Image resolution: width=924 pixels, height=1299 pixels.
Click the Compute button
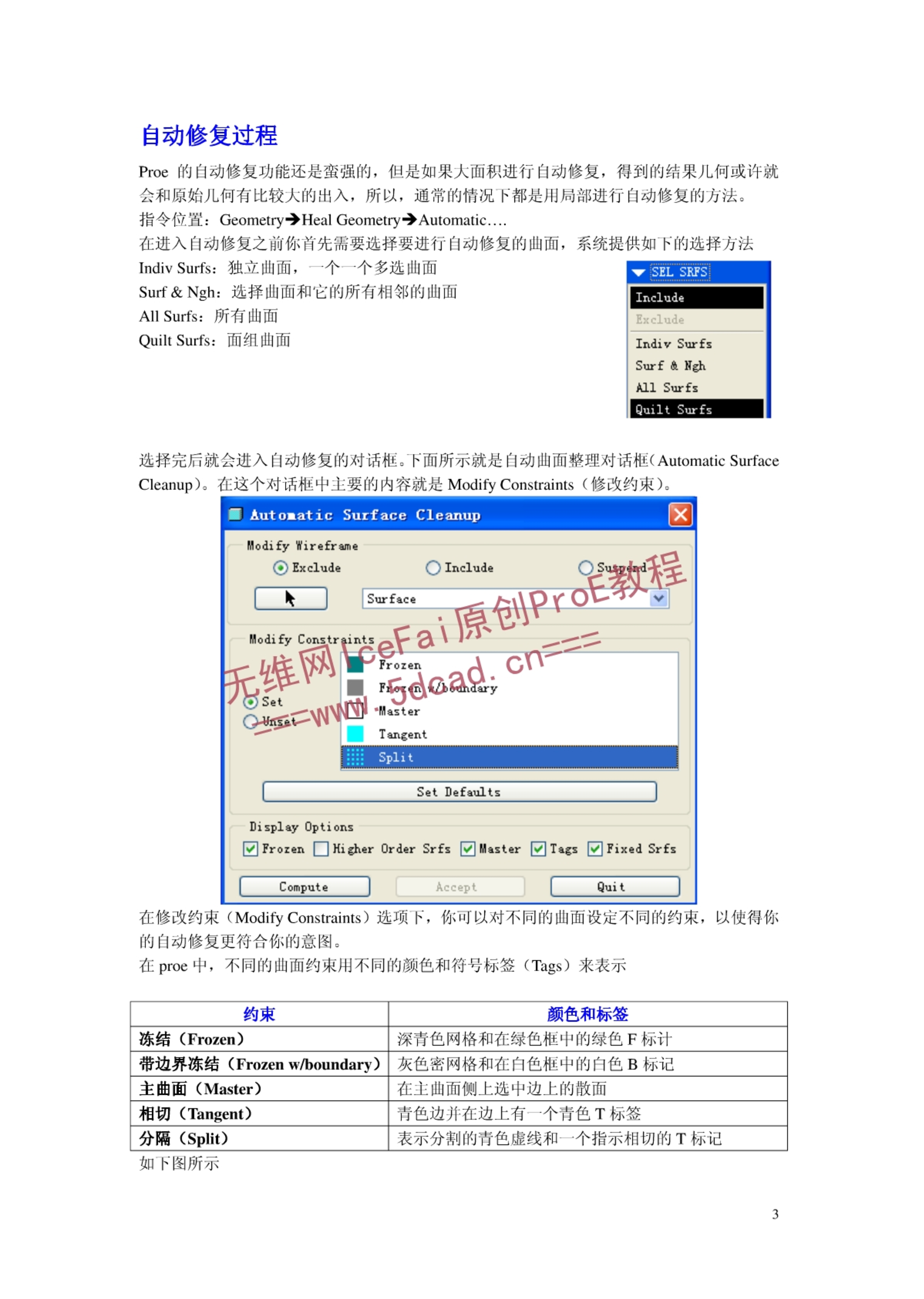(304, 887)
